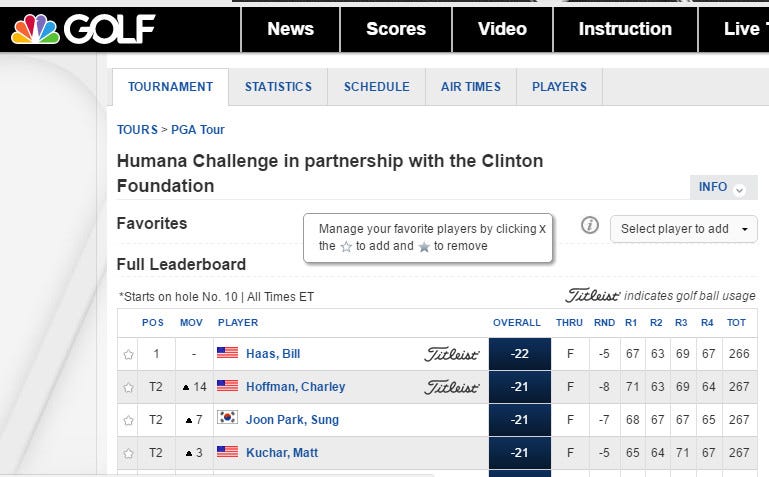Sort leaderboard by OVERALL column header
This screenshot has width=769, height=477.
click(x=516, y=323)
